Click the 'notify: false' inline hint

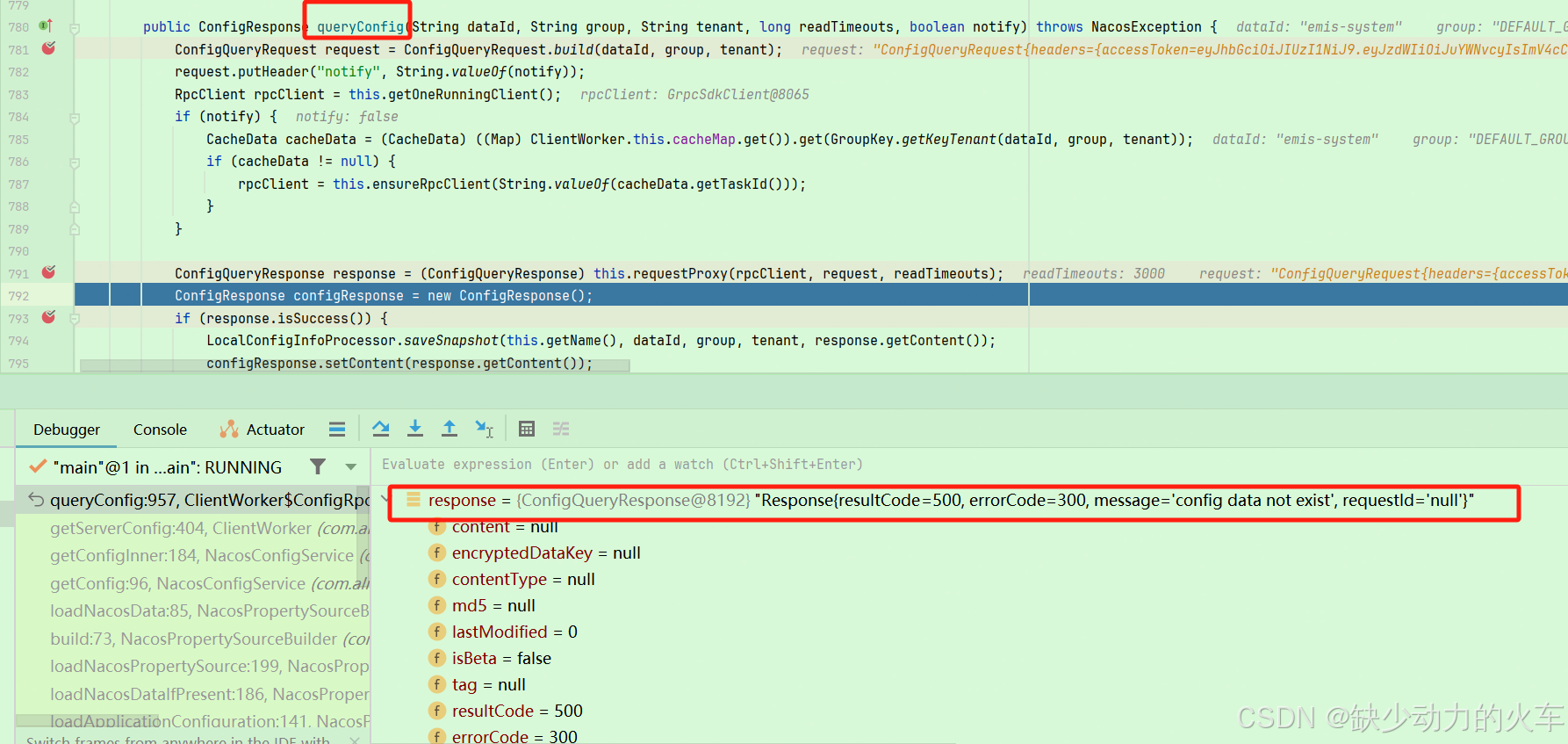[x=347, y=116]
